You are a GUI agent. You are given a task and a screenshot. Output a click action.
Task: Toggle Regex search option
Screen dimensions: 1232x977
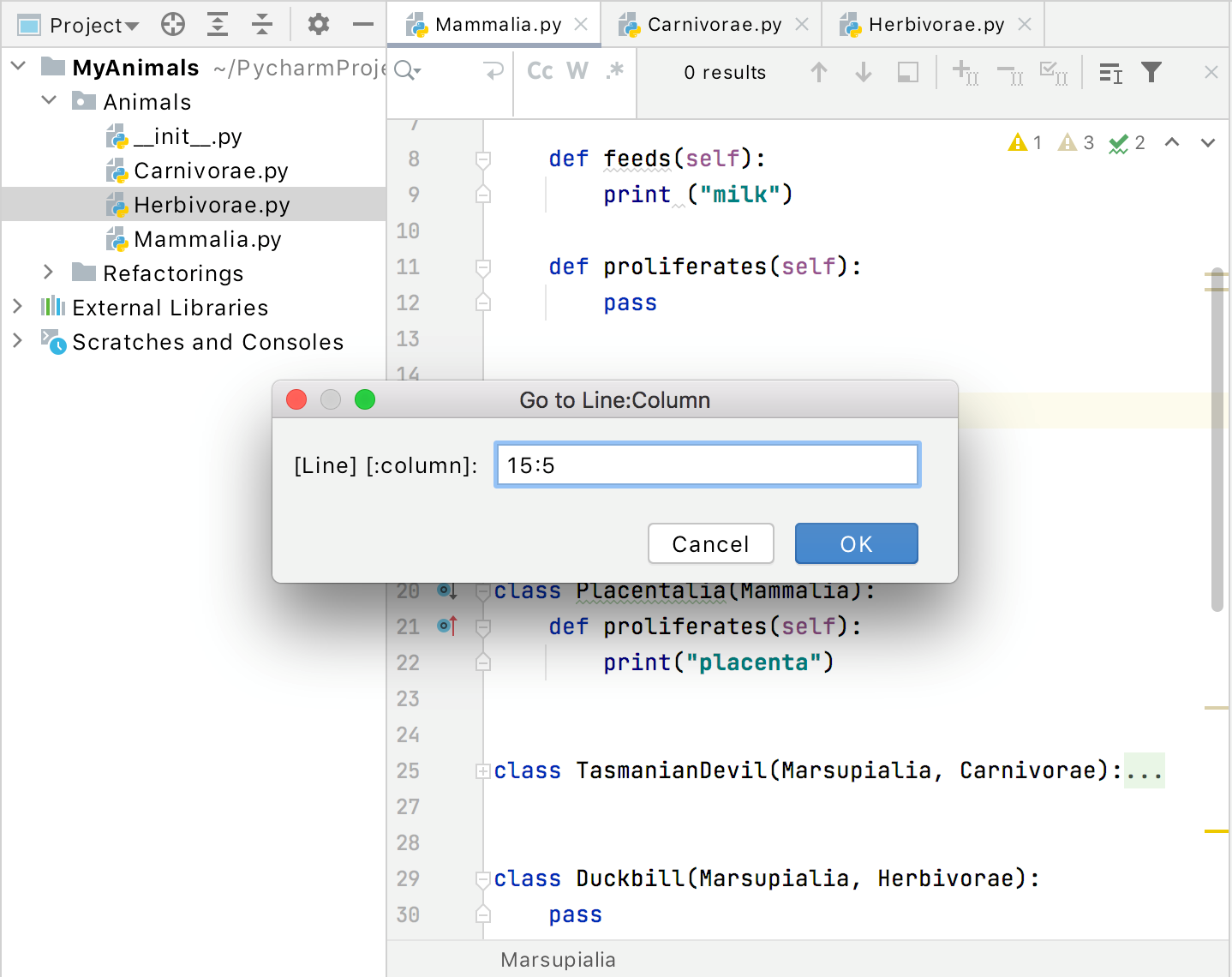614,71
